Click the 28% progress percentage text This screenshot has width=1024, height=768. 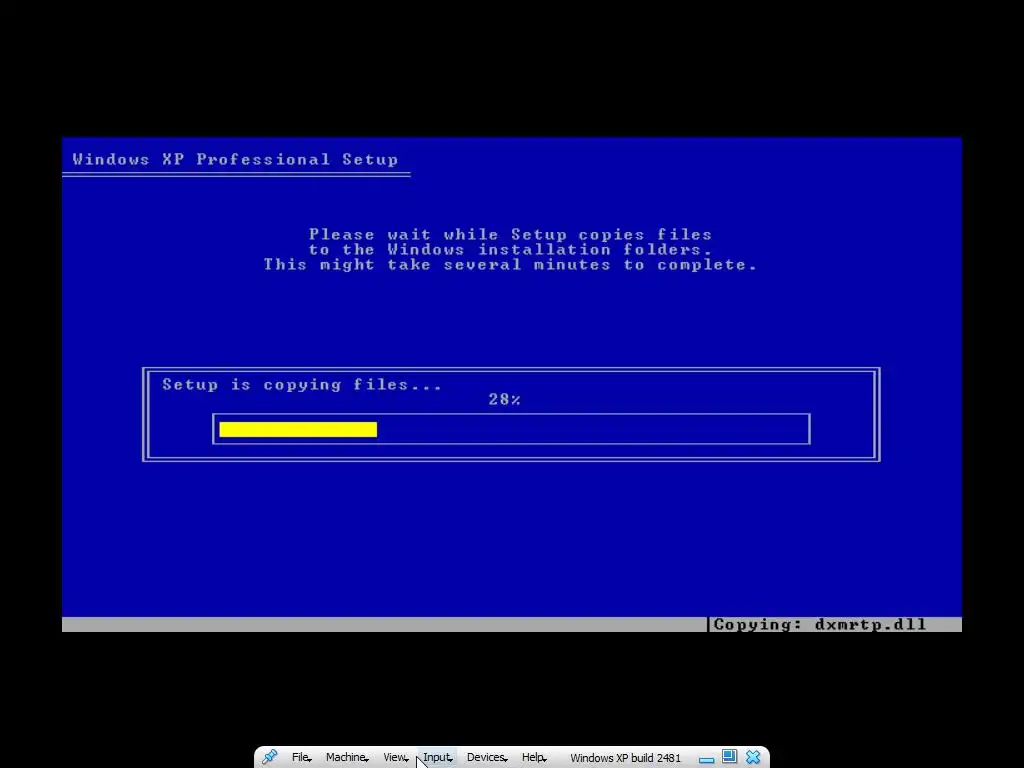(x=504, y=399)
